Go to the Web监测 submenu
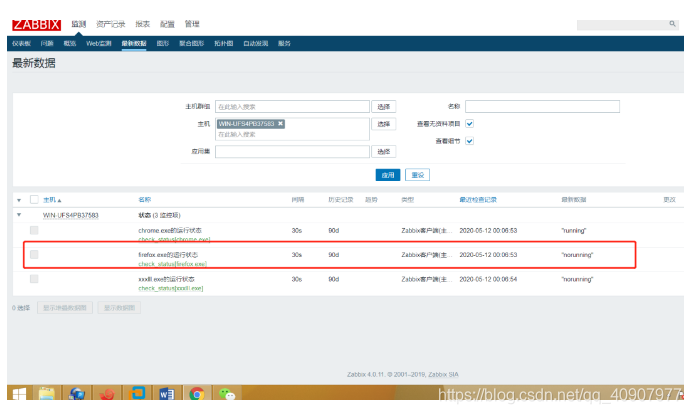 99,43
